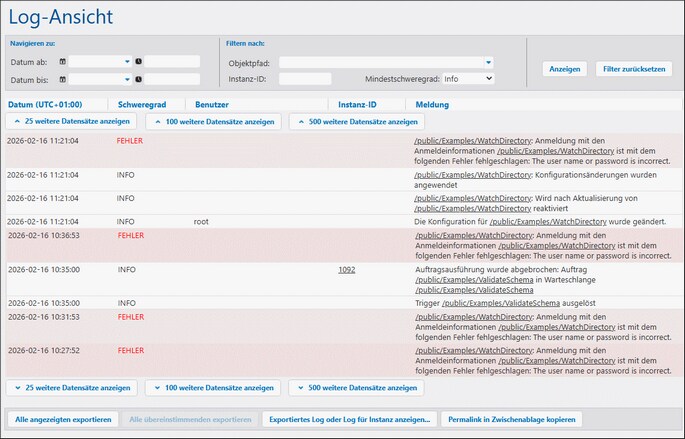Click the Benutzer column header
685x439 pixels.
pos(212,105)
